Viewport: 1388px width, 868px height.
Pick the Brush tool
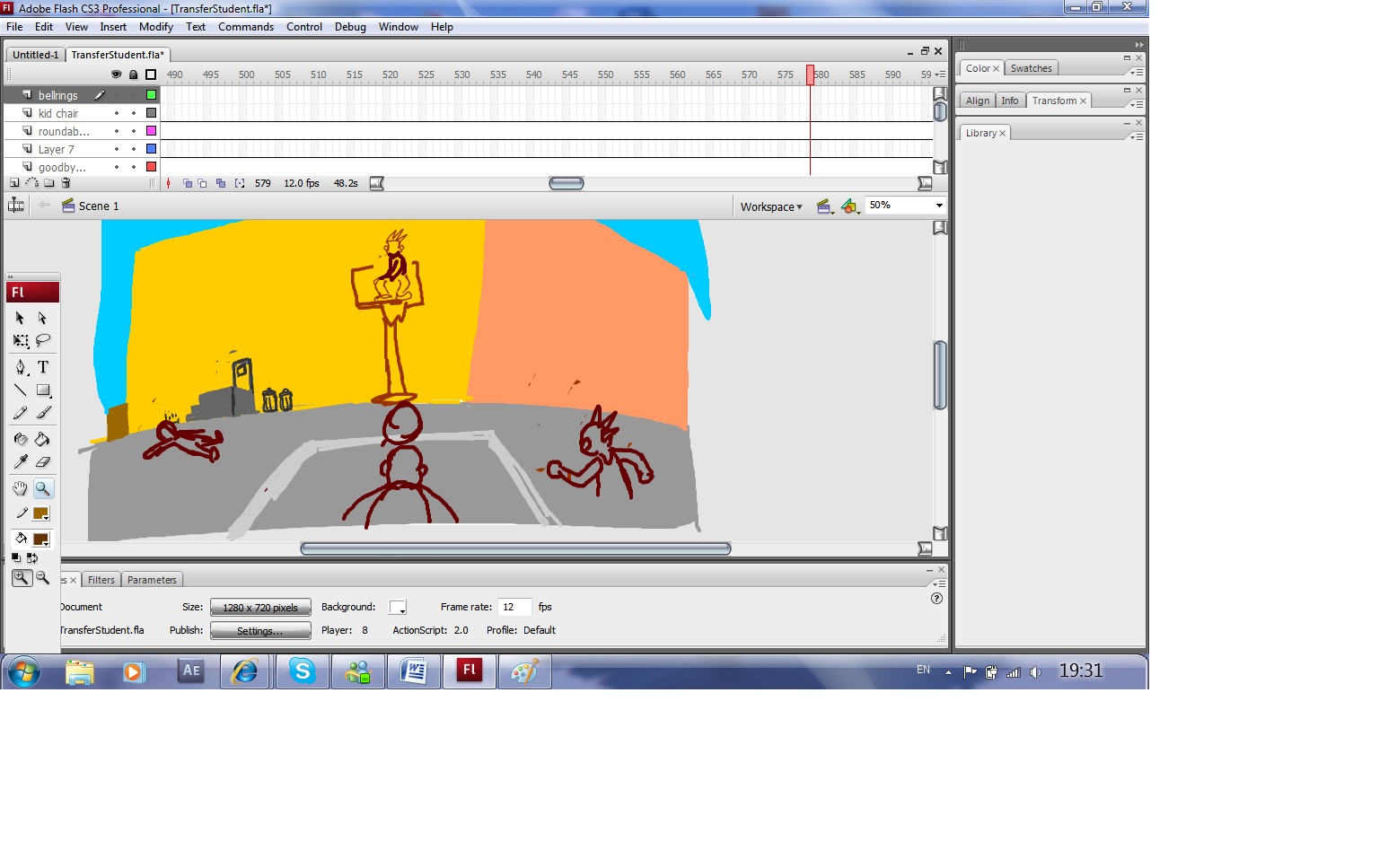coord(43,413)
